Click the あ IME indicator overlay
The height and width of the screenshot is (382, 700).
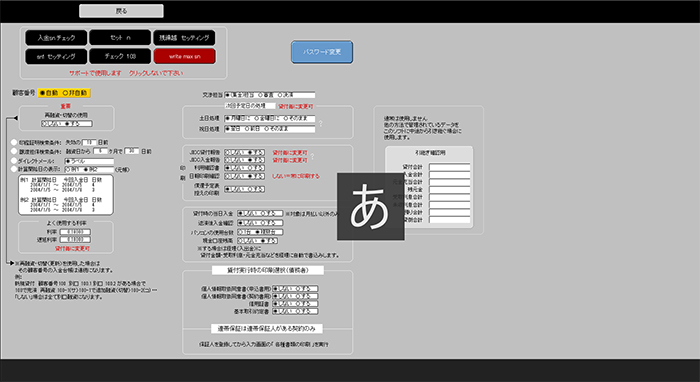click(371, 207)
